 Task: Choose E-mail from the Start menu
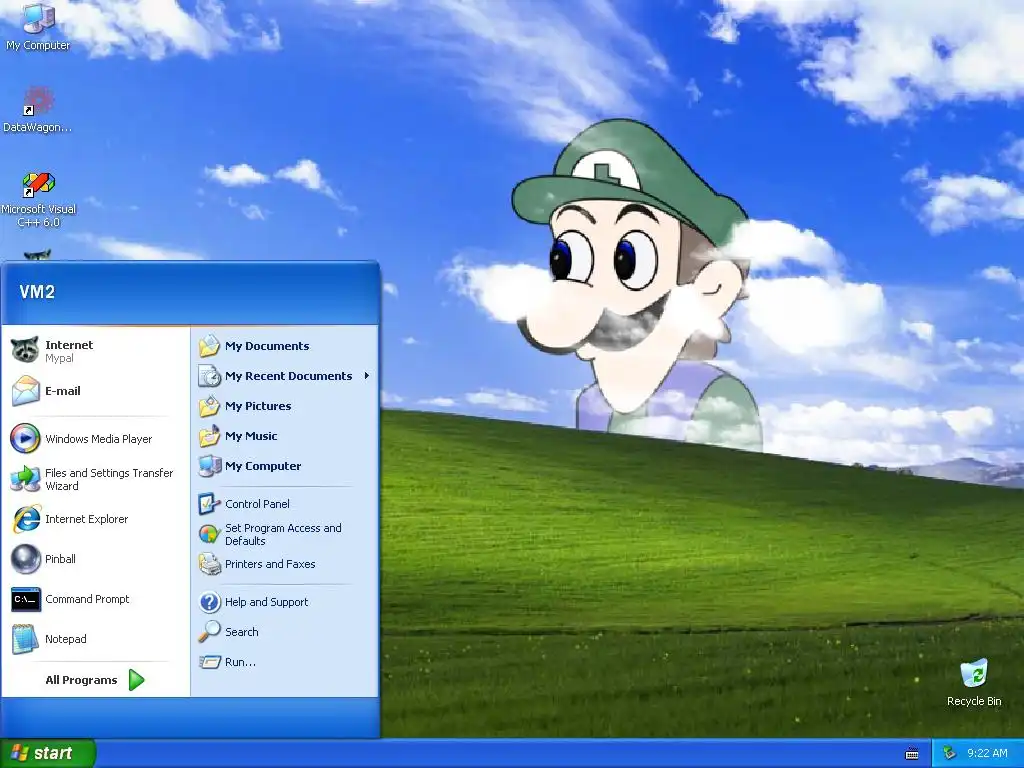(96, 391)
